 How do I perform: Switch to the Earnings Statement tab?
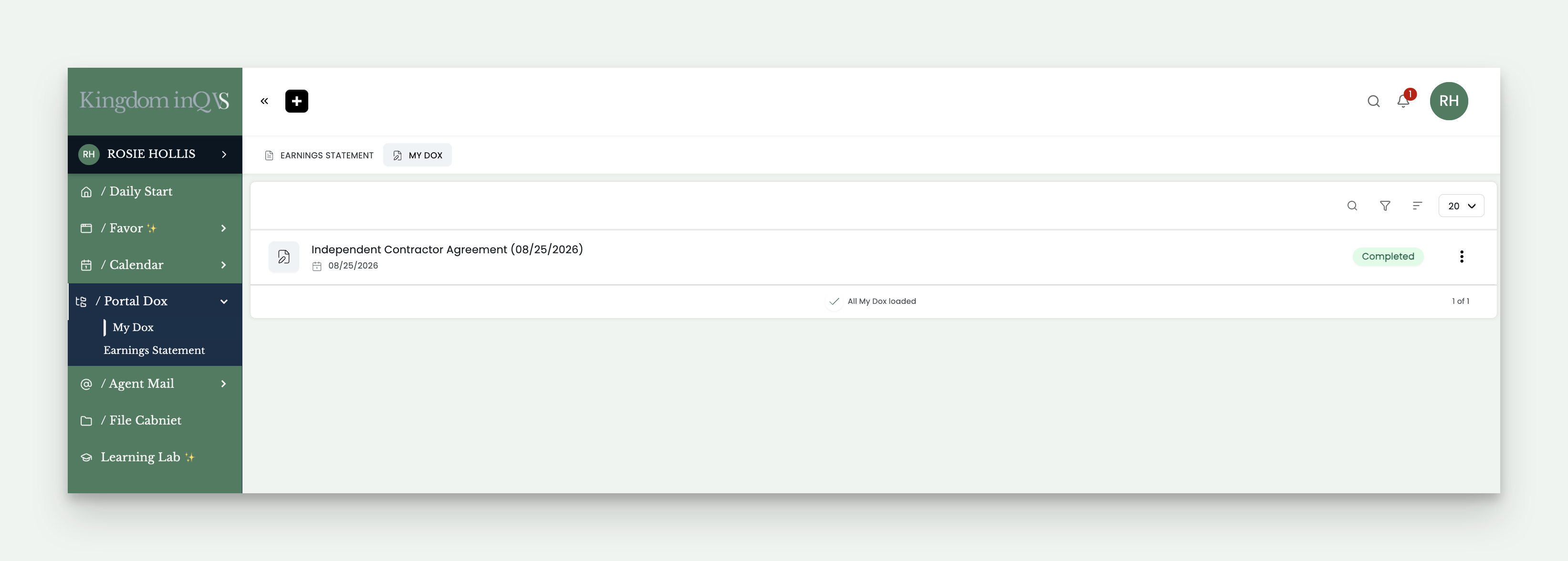(x=319, y=155)
